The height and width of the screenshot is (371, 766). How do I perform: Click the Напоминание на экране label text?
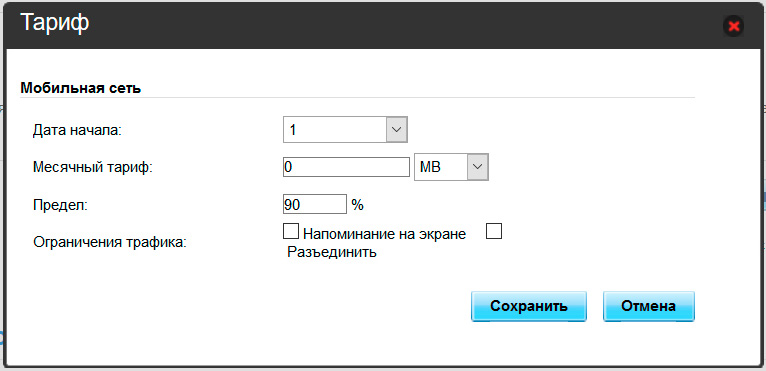(x=384, y=234)
